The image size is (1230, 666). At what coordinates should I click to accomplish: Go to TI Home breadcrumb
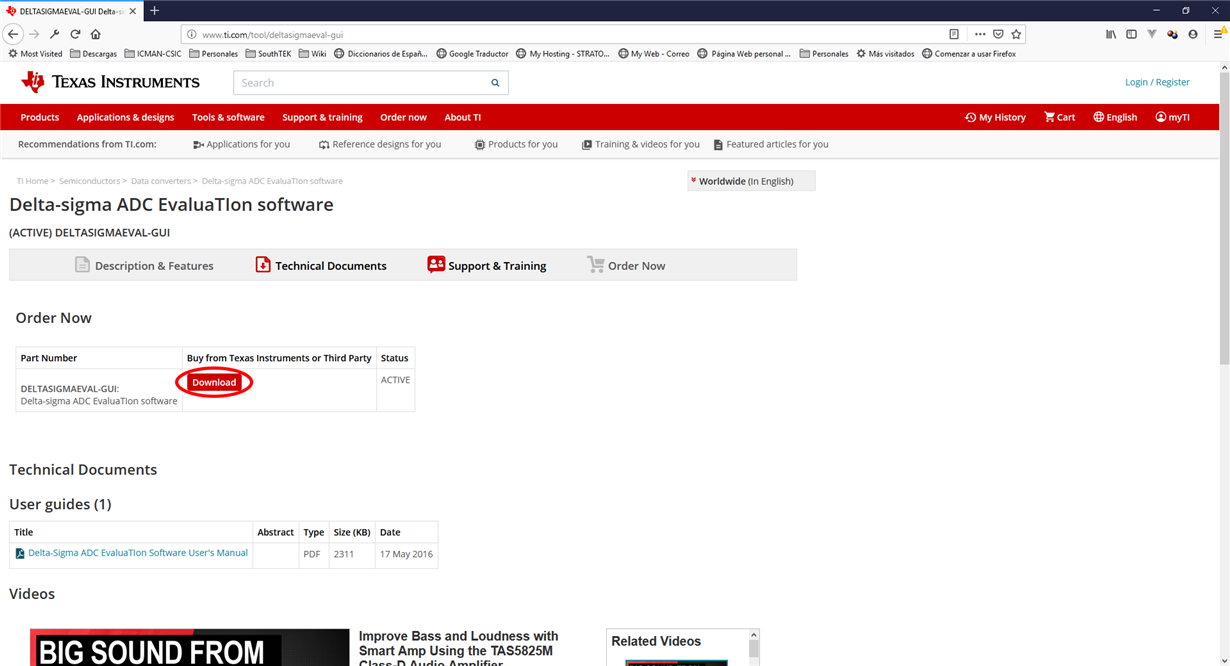(32, 181)
